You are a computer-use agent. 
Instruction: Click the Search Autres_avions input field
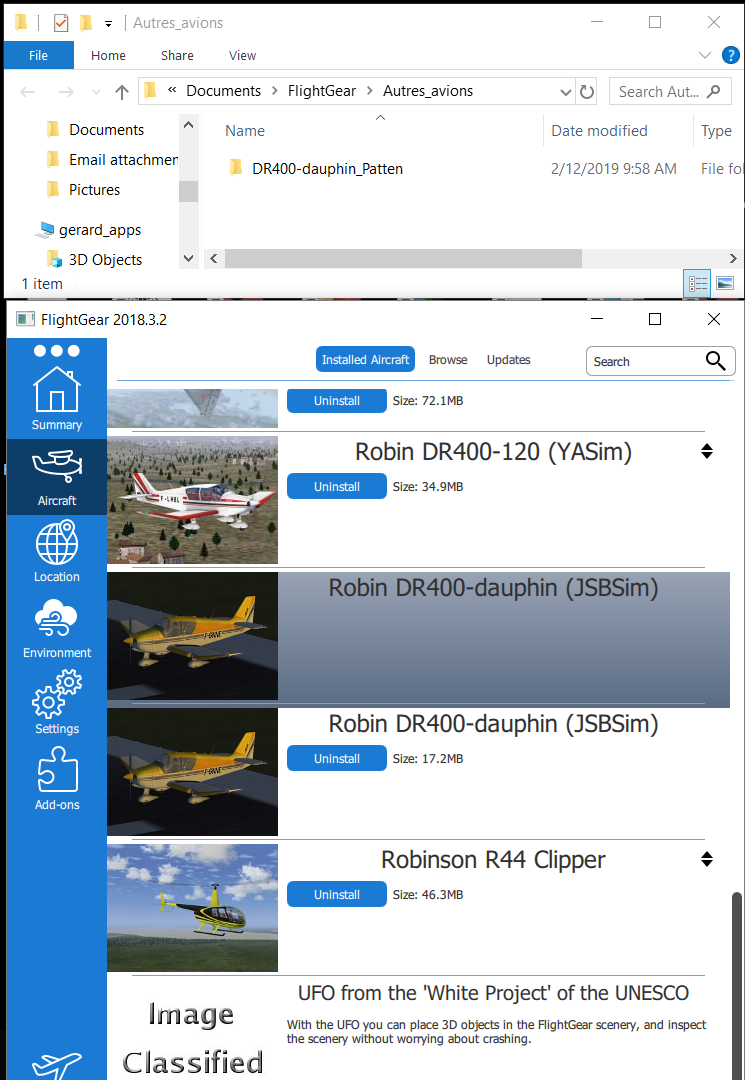670,92
